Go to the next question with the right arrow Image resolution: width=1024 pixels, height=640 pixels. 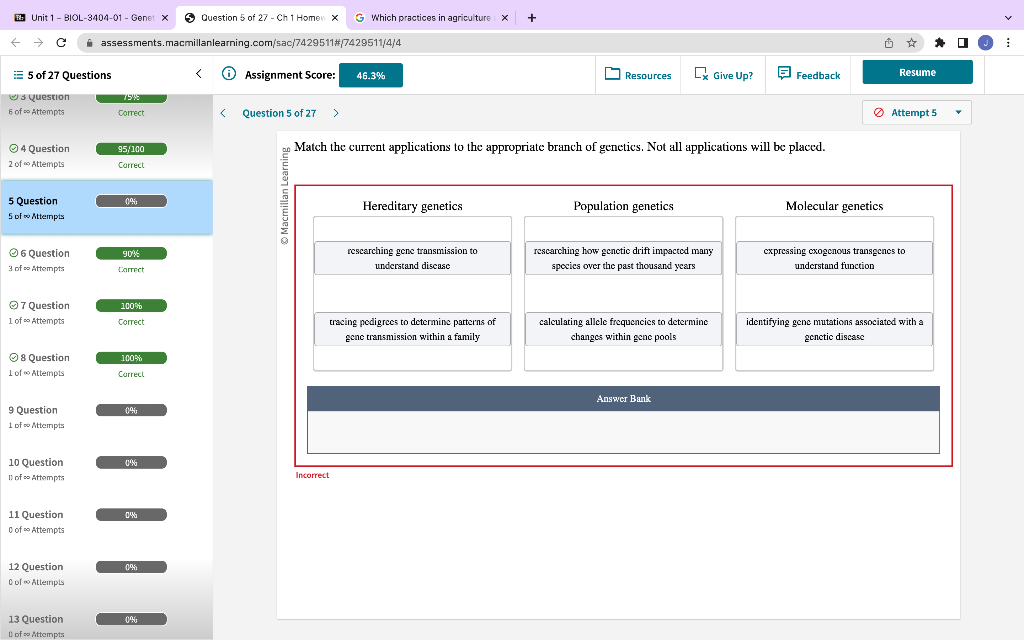click(x=337, y=113)
